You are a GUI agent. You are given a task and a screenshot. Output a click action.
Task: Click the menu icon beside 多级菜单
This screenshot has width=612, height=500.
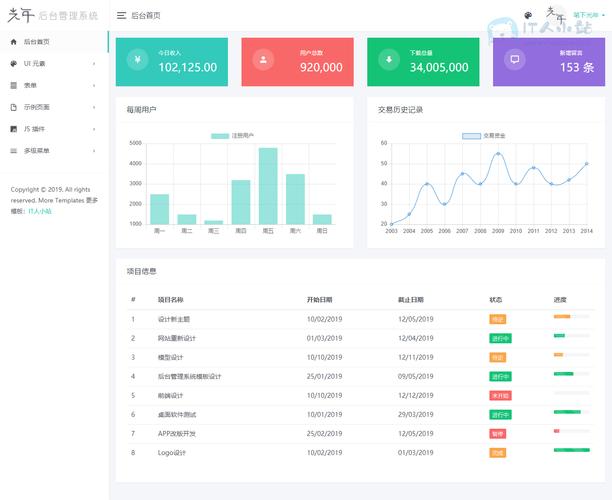click(x=14, y=151)
